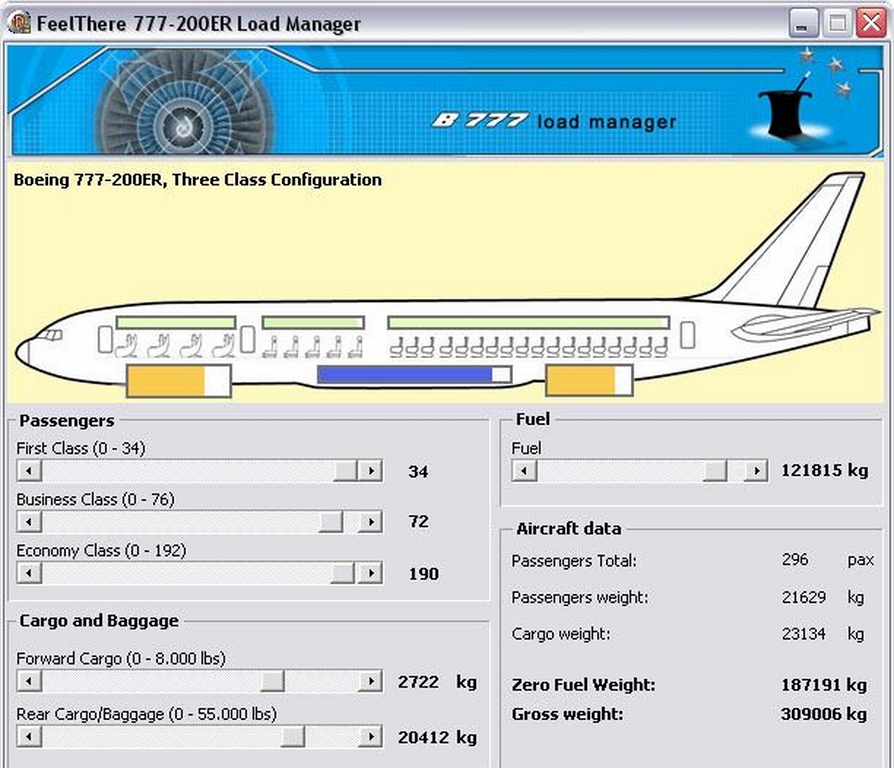Increase Rear Cargo/Baggage with right arrow
This screenshot has width=894, height=768.
tap(371, 736)
